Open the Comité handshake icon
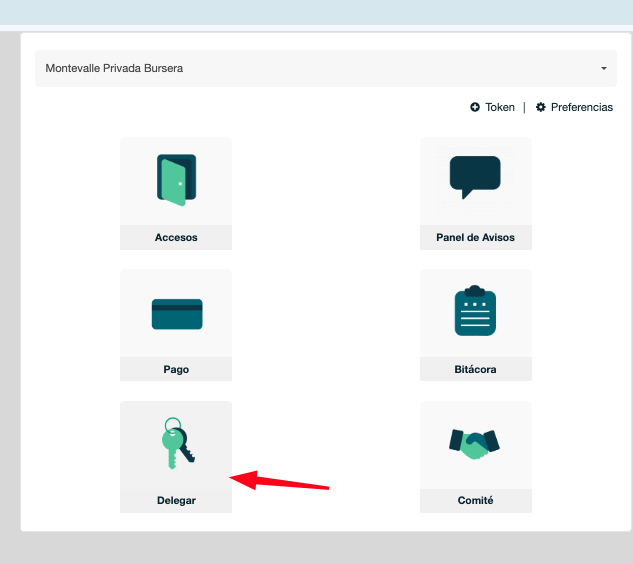The image size is (633, 564). click(x=474, y=444)
